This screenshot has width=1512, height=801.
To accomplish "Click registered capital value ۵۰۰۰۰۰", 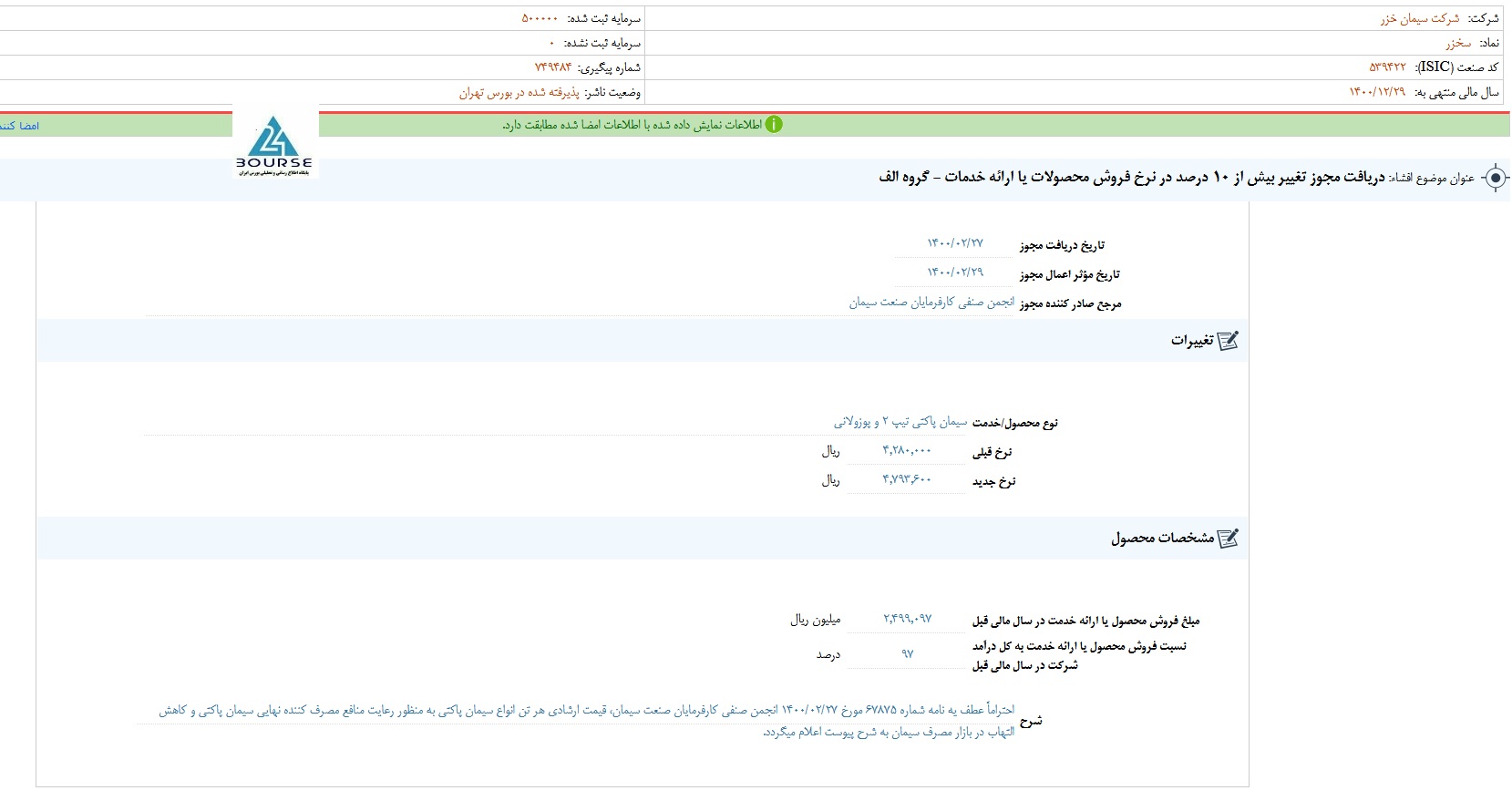I will pyautogui.click(x=540, y=19).
